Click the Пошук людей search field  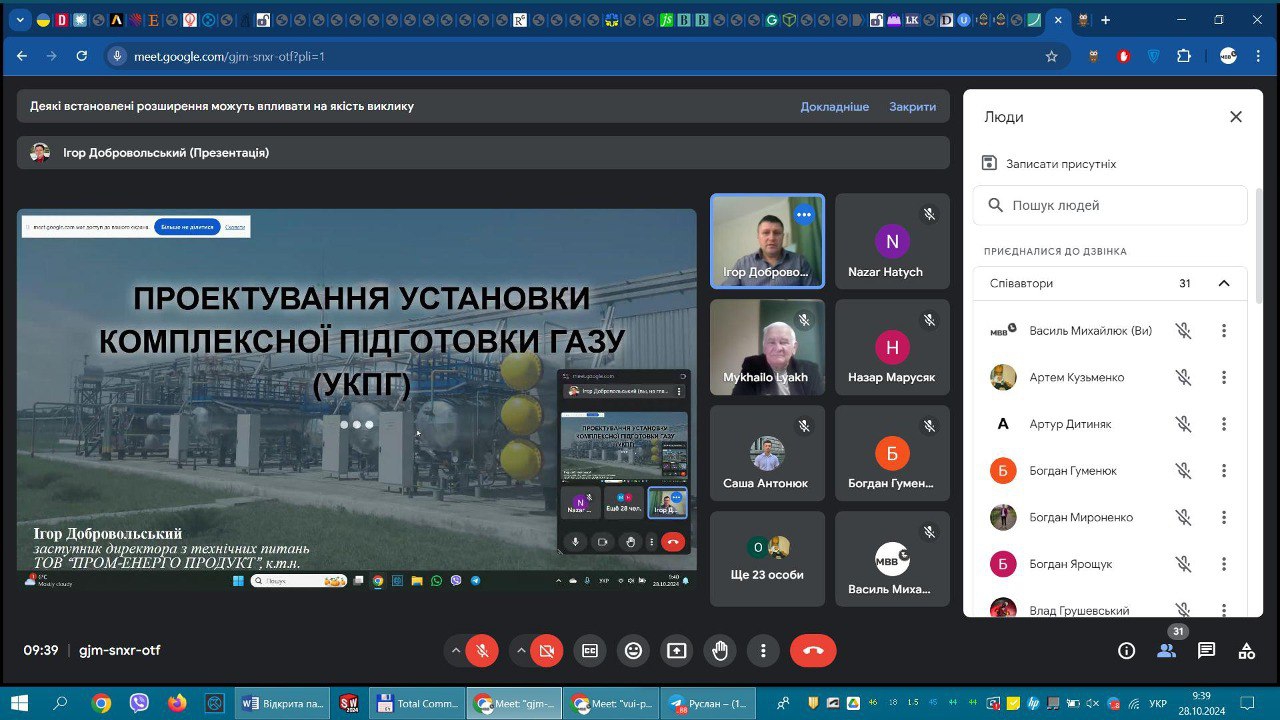[1110, 205]
